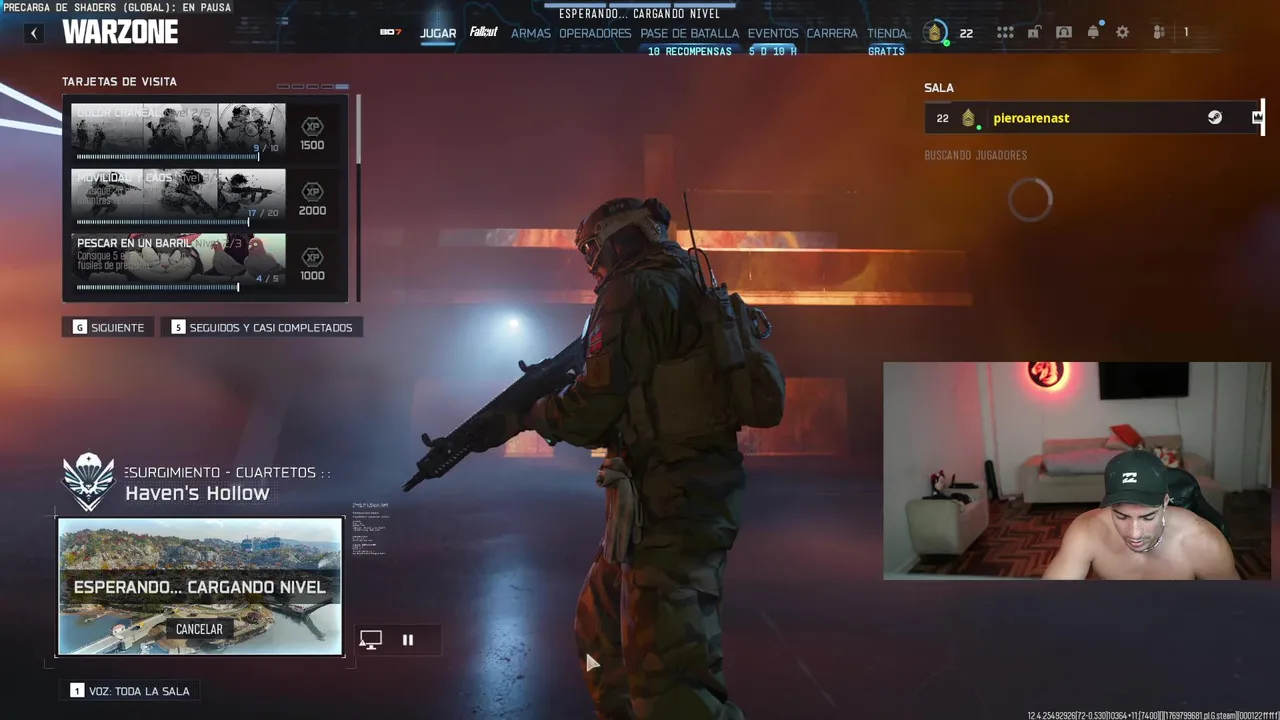Click the padlock unlock icon

click(1034, 33)
